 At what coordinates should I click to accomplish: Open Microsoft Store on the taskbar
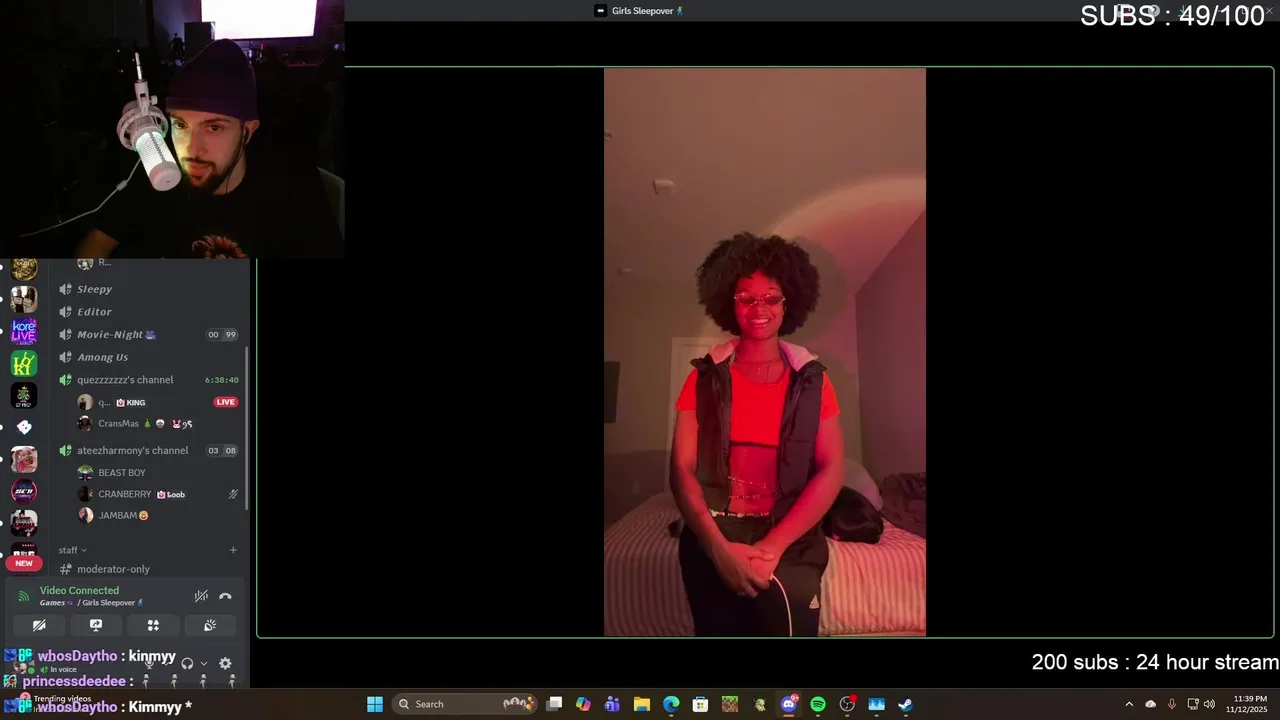pyautogui.click(x=700, y=704)
